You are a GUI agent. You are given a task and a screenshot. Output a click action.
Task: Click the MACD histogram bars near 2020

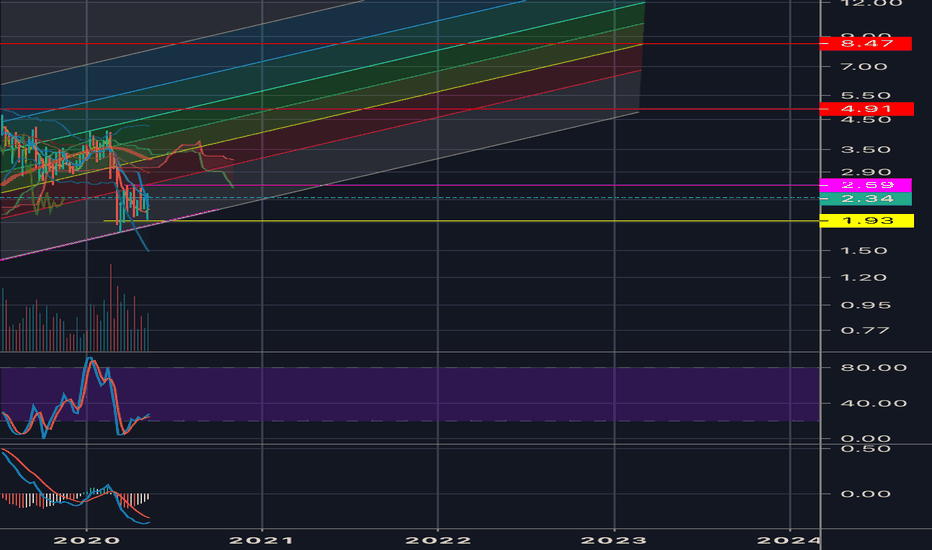pos(75,499)
